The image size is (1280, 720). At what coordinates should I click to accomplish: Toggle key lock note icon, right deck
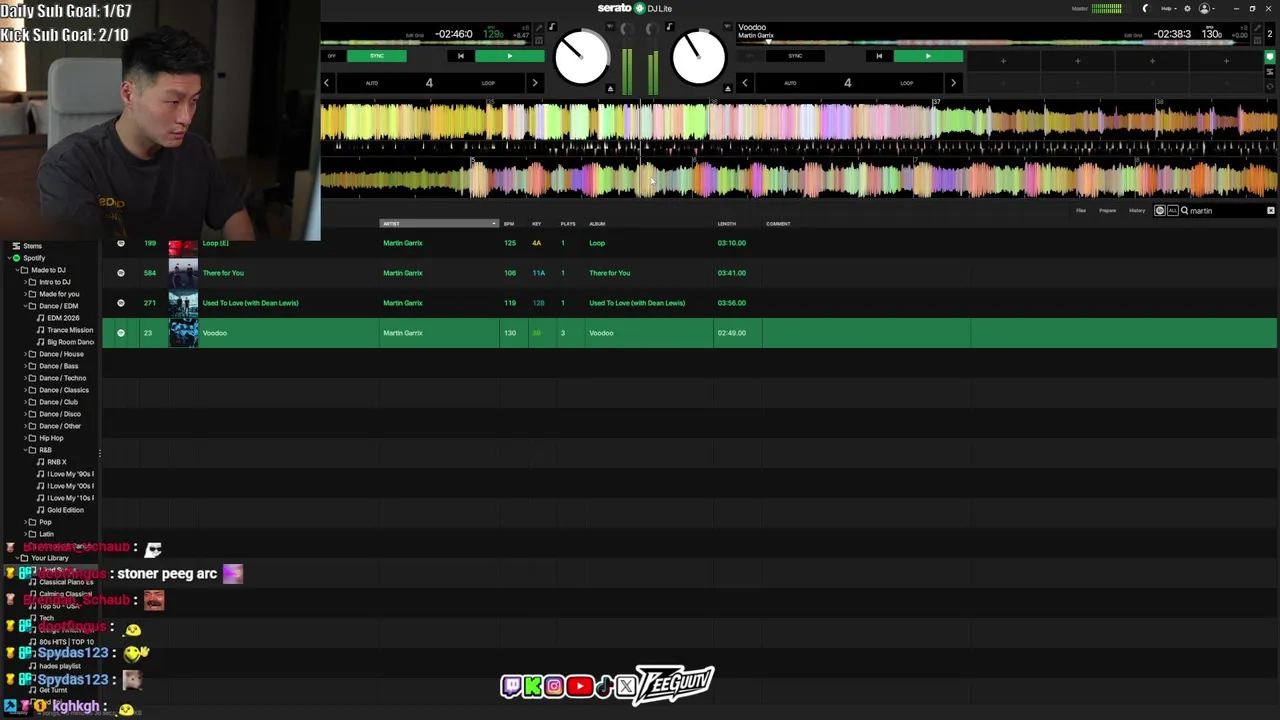669,26
